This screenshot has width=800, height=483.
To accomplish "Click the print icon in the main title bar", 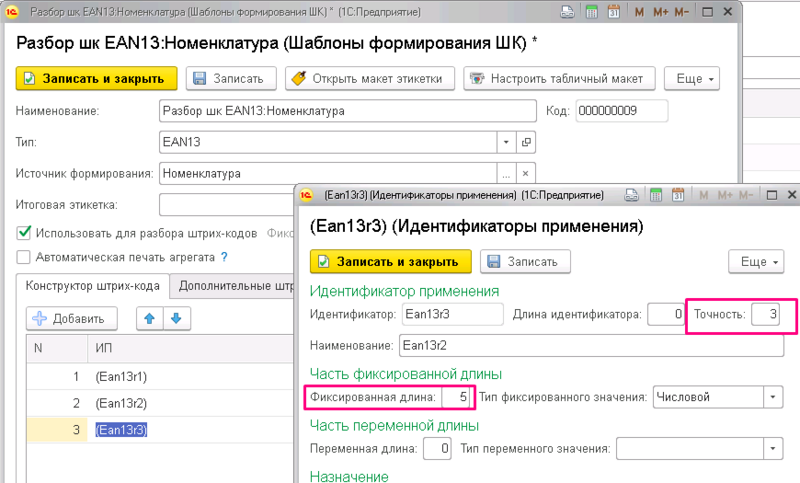I will pos(569,13).
